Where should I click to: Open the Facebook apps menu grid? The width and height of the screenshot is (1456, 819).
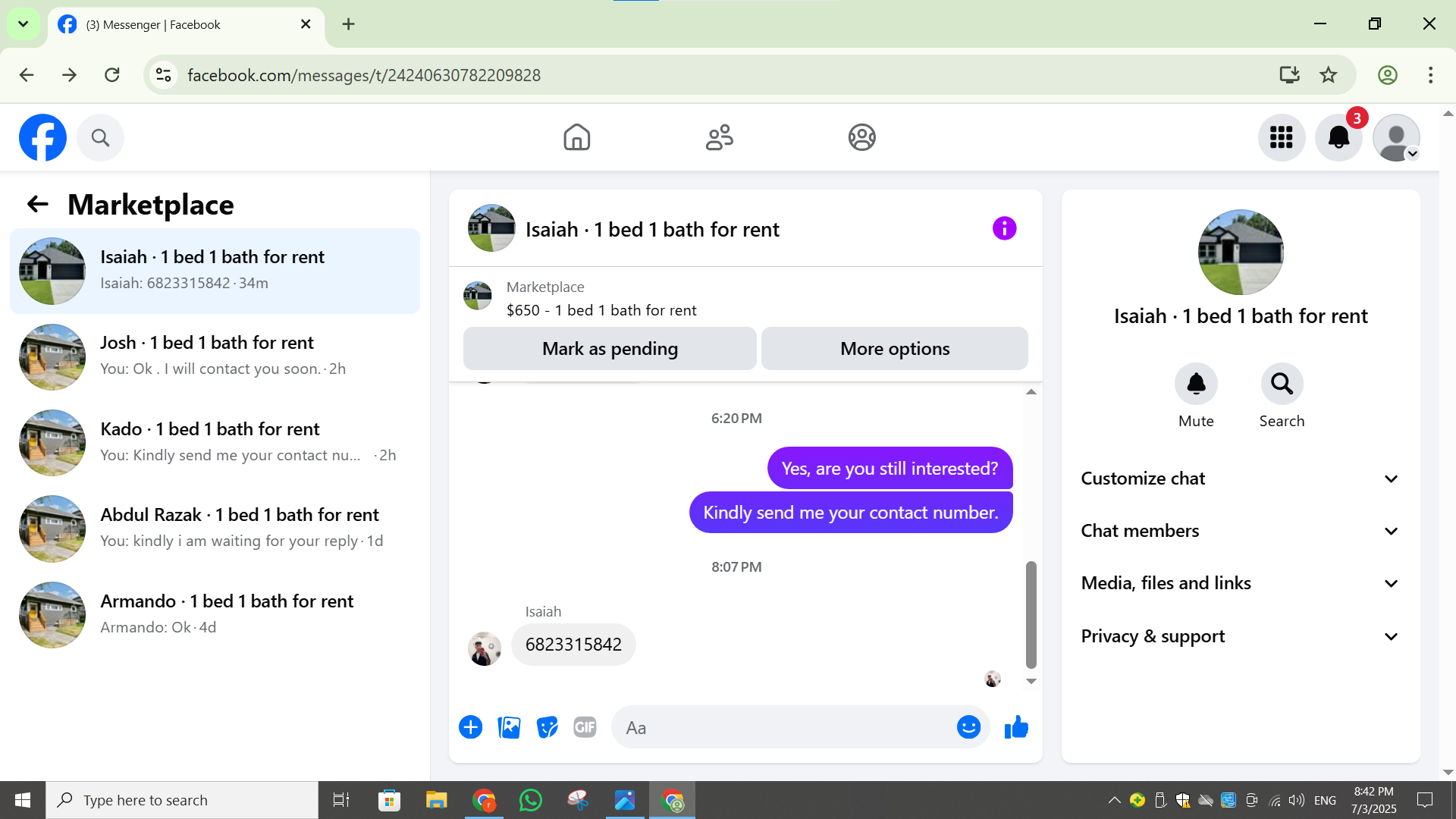(1281, 137)
